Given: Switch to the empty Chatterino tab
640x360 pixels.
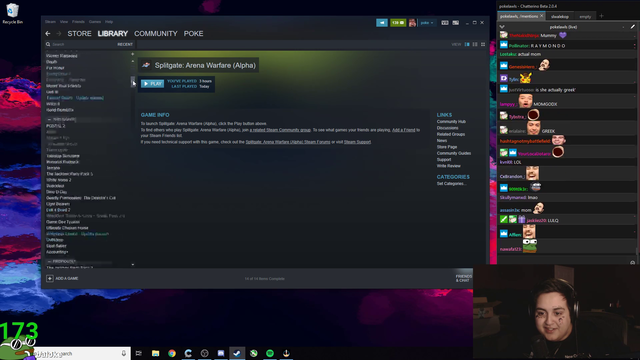Looking at the screenshot, I should 585,17.
